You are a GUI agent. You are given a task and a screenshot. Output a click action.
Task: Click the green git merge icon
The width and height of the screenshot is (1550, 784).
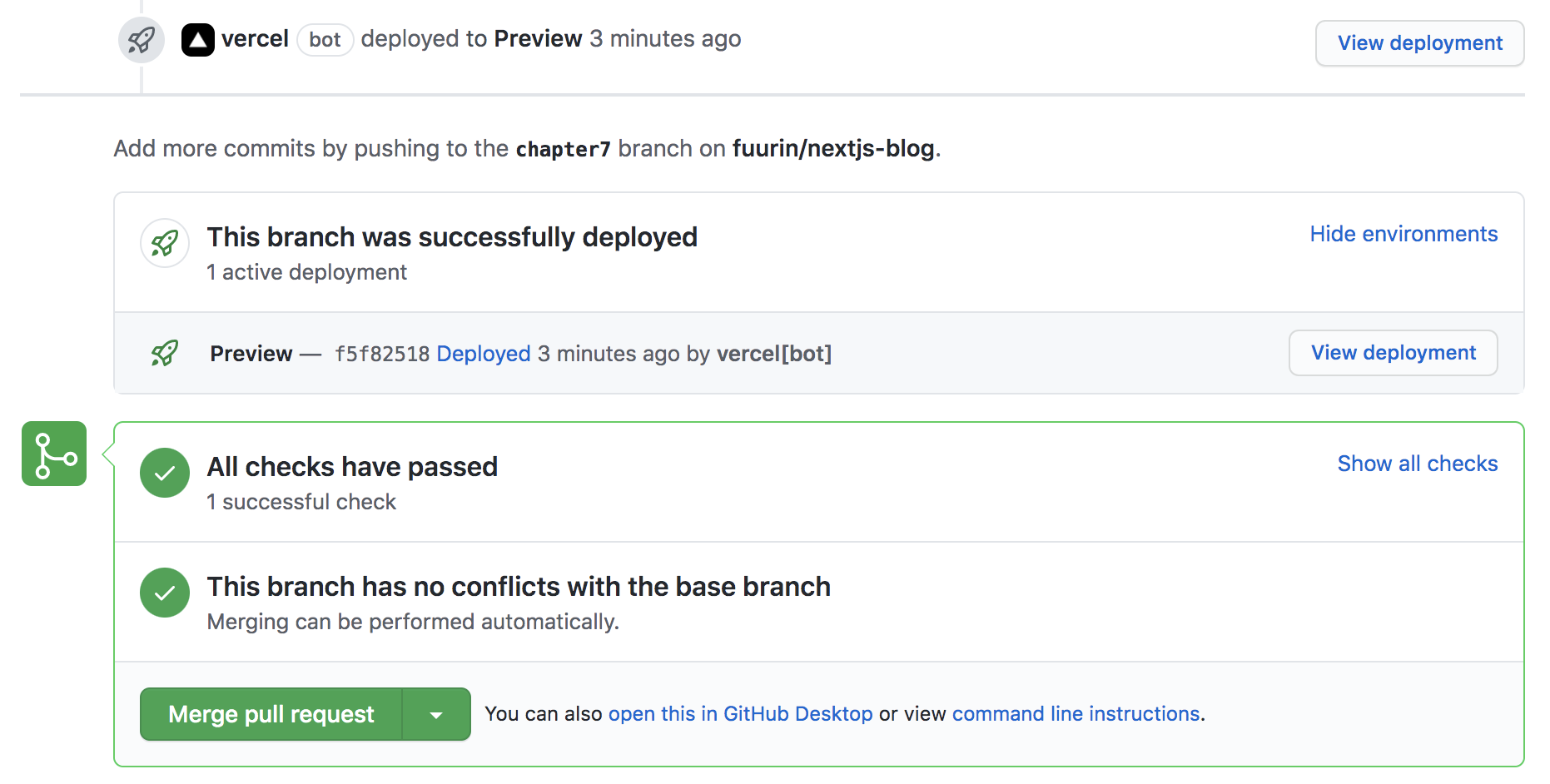pyautogui.click(x=54, y=454)
